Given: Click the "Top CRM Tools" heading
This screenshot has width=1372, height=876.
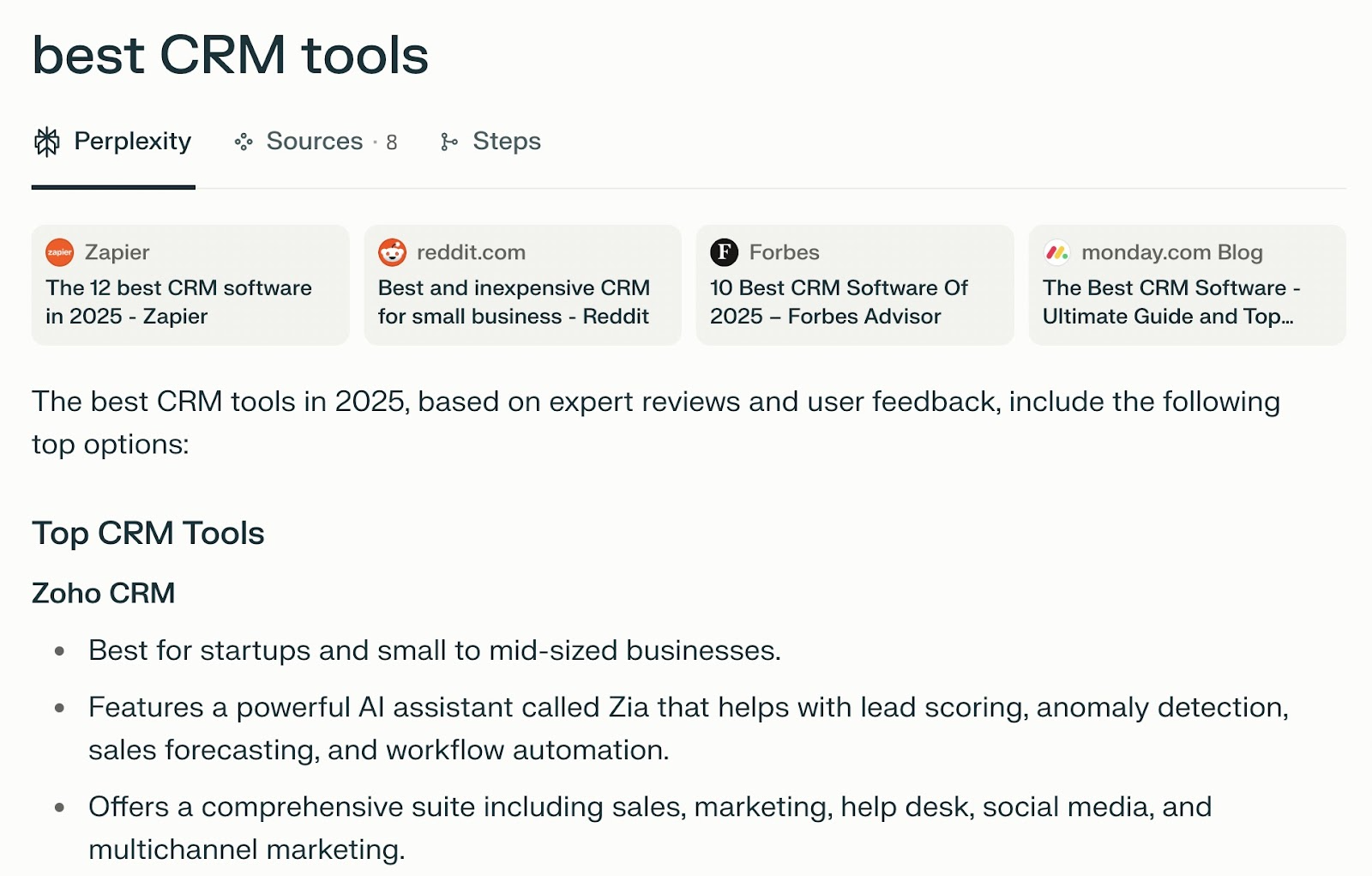Looking at the screenshot, I should pos(147,533).
